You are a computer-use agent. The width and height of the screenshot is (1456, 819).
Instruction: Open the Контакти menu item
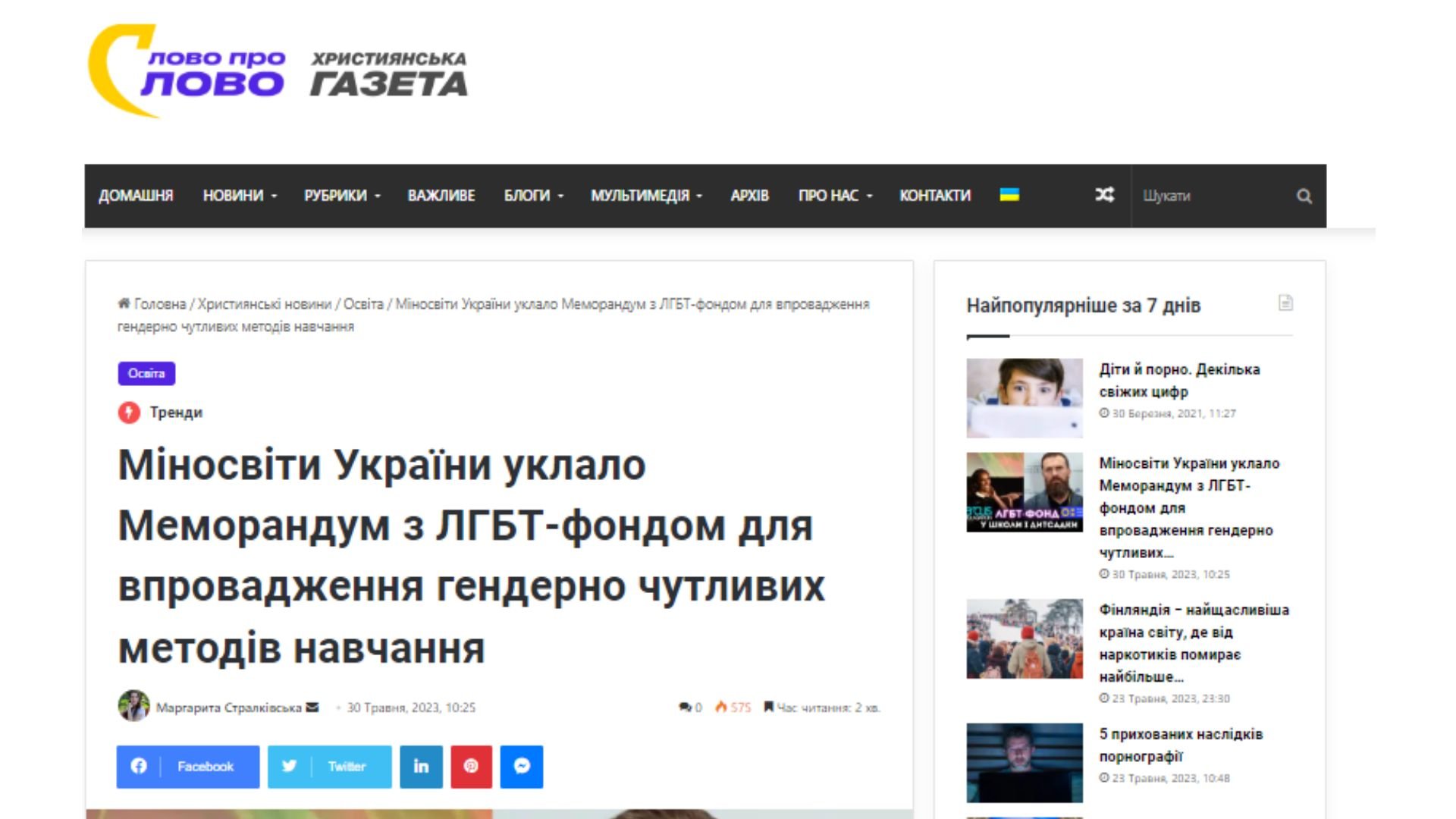coord(934,196)
